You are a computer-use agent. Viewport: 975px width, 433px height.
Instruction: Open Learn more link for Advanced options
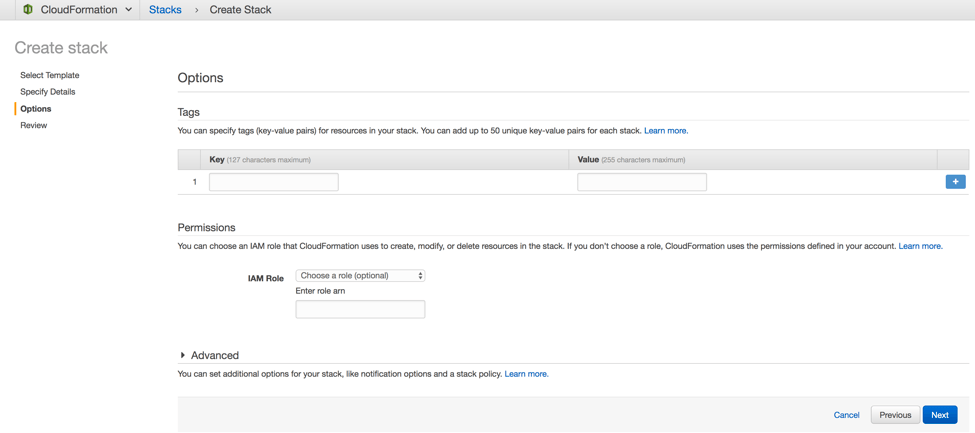[x=526, y=374]
